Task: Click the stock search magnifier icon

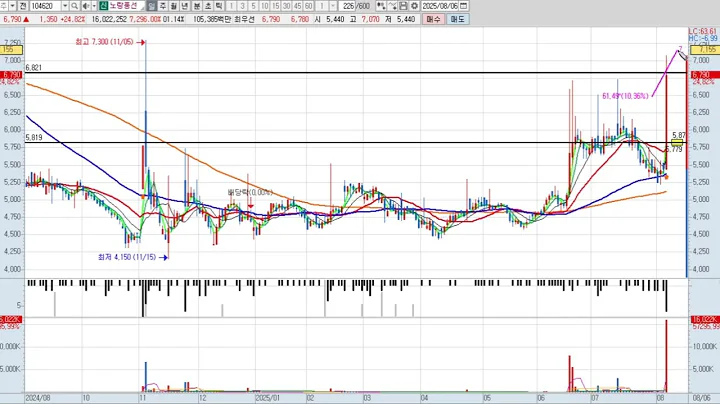Action: [x=74, y=6]
